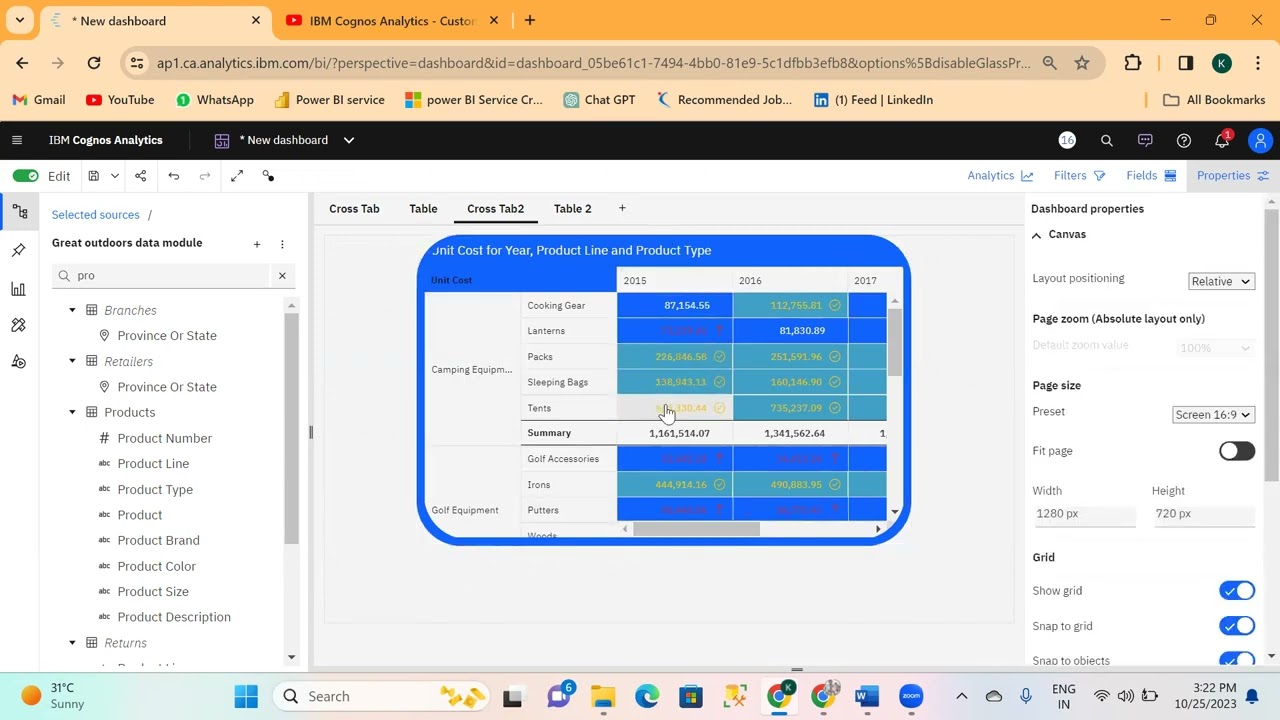Open the Analytics panel

point(1000,176)
